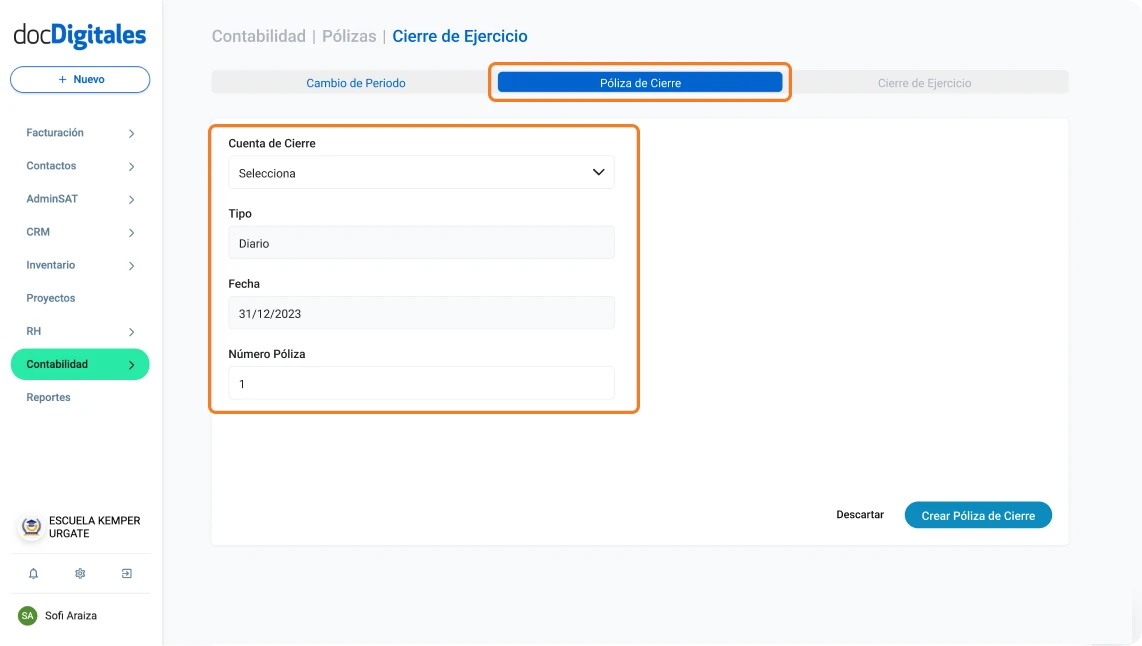1142x646 pixels.
Task: Click the logout icon in sidebar
Action: tap(127, 574)
